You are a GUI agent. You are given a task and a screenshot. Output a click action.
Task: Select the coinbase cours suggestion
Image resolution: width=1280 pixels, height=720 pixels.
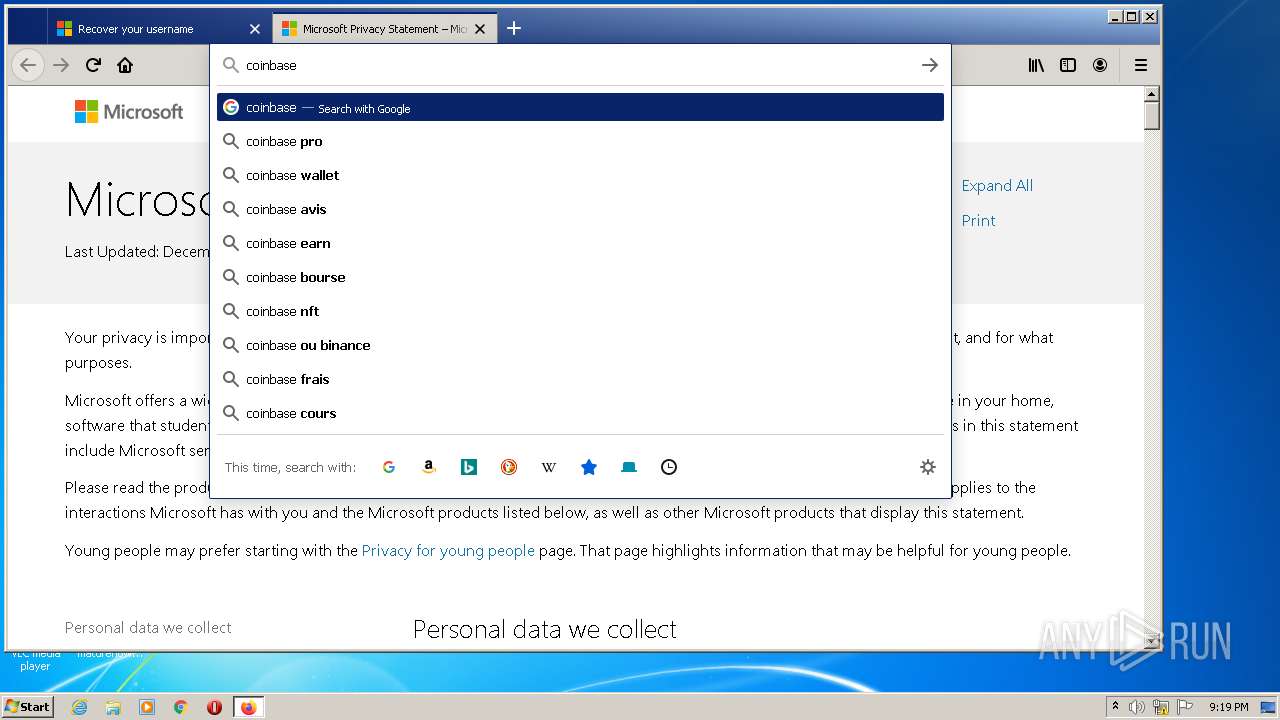click(x=580, y=413)
